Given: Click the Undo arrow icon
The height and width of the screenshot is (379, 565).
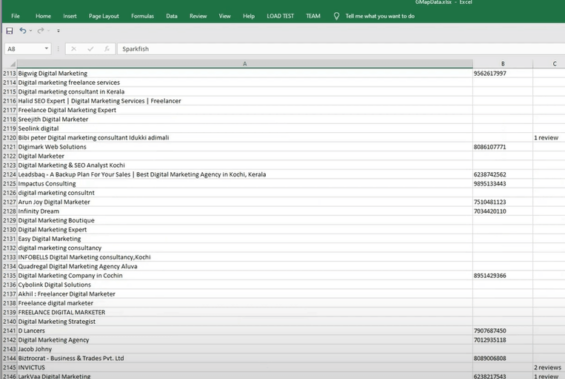Looking at the screenshot, I should pyautogui.click(x=23, y=31).
